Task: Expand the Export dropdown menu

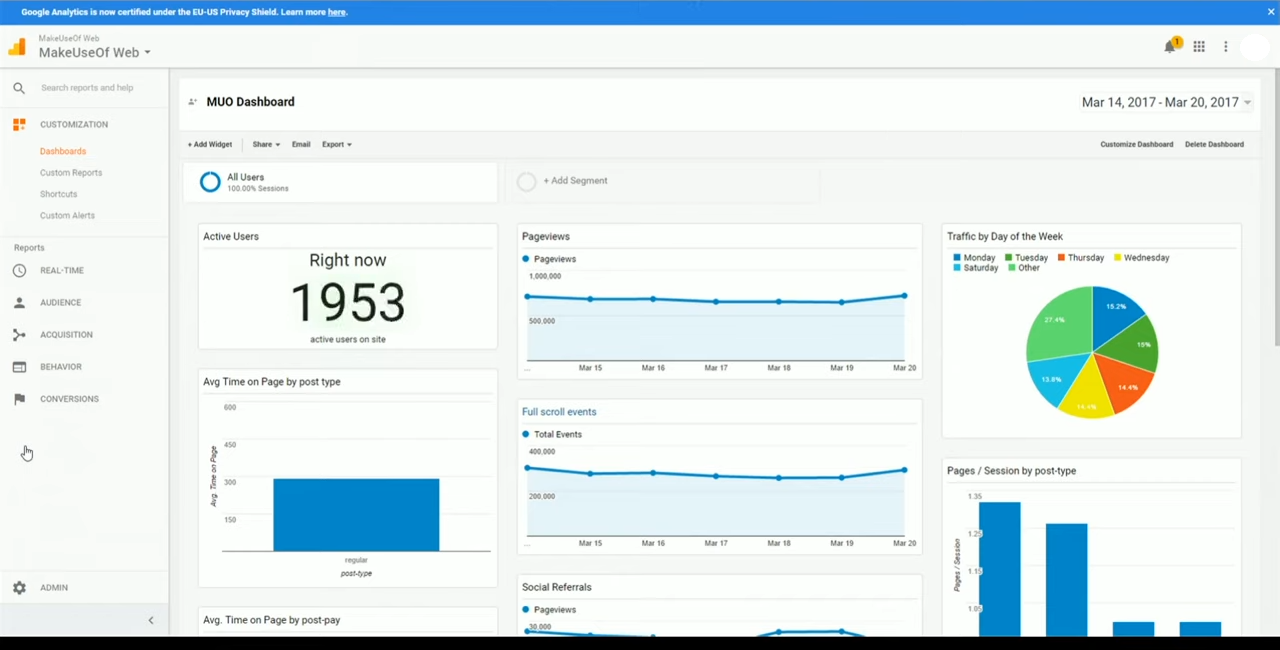Action: click(336, 145)
